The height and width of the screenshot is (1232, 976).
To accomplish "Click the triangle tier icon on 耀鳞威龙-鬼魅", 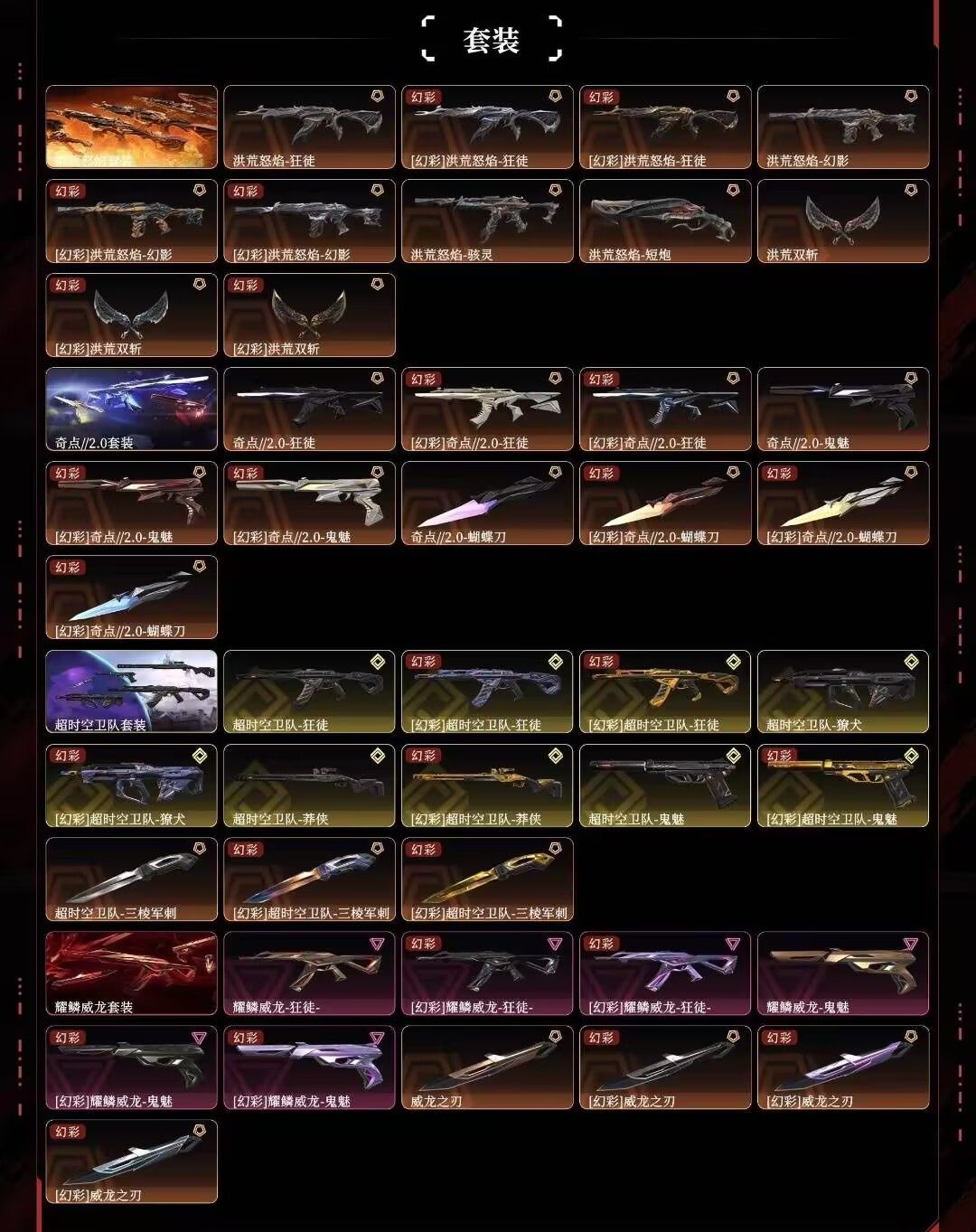I will click(x=911, y=944).
